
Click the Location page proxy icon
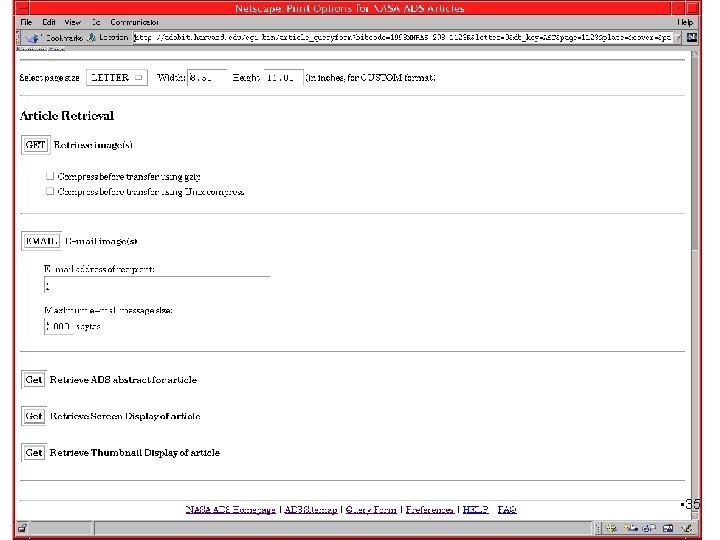pyautogui.click(x=92, y=37)
